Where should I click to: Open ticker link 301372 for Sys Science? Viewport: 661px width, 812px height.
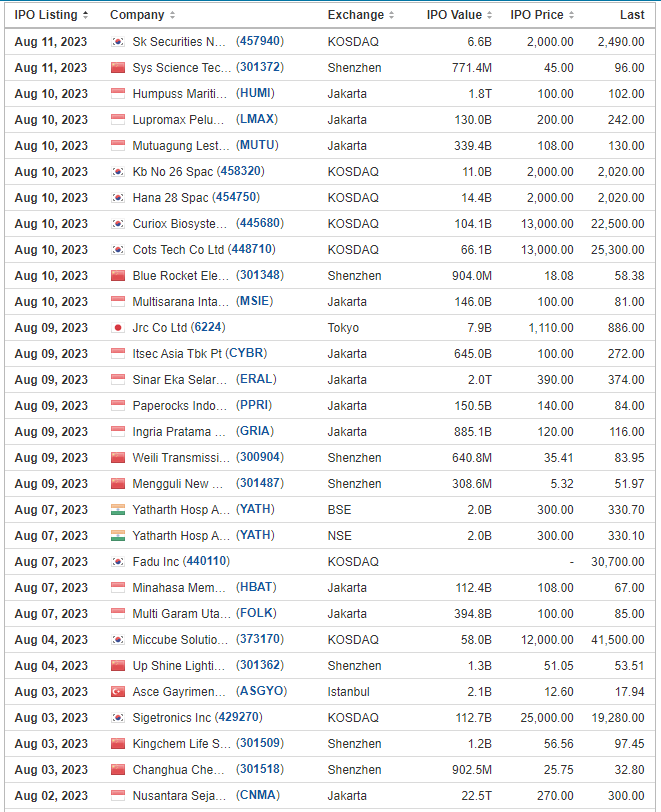click(260, 67)
